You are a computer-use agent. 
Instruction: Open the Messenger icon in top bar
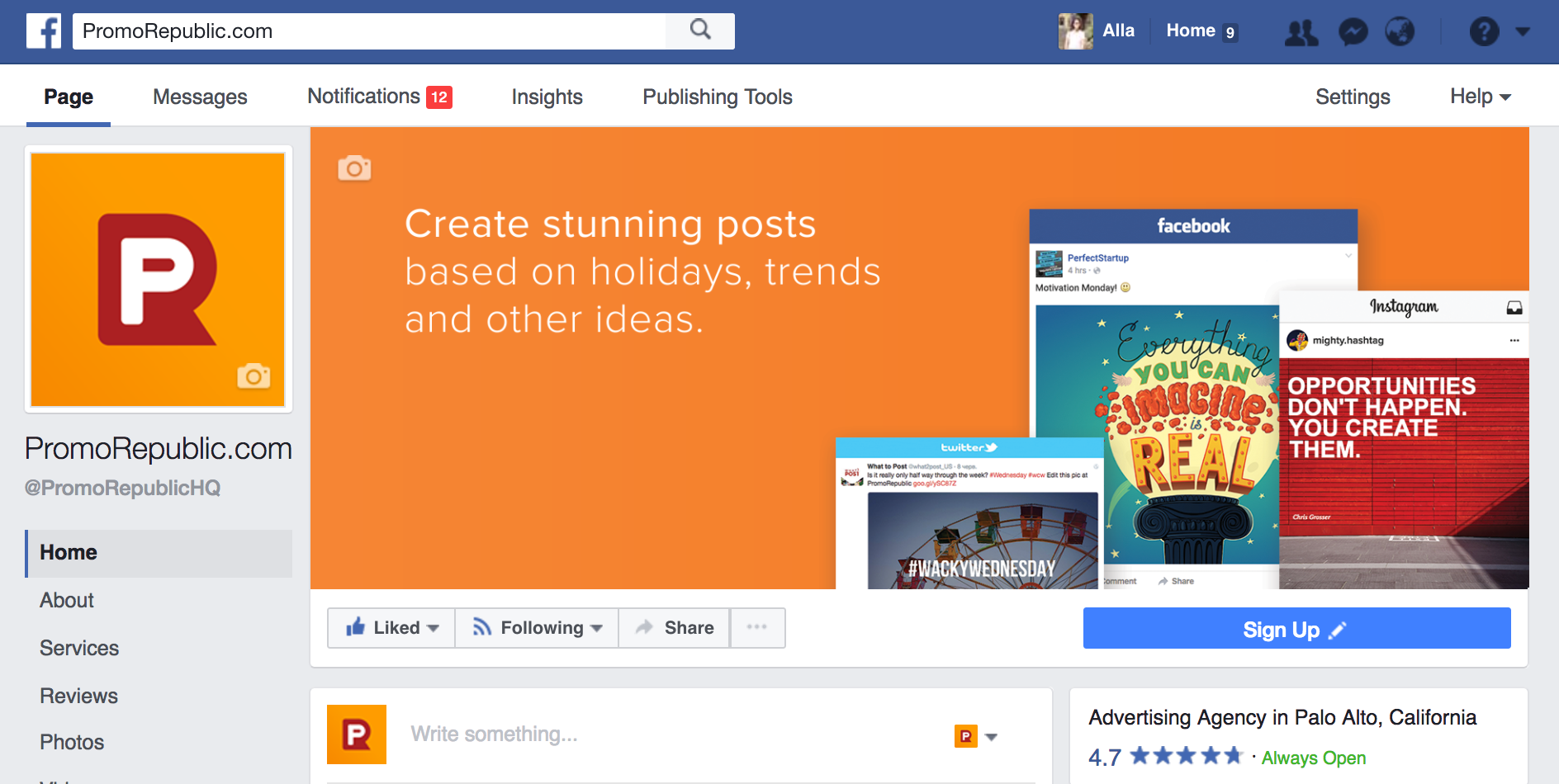tap(1353, 32)
